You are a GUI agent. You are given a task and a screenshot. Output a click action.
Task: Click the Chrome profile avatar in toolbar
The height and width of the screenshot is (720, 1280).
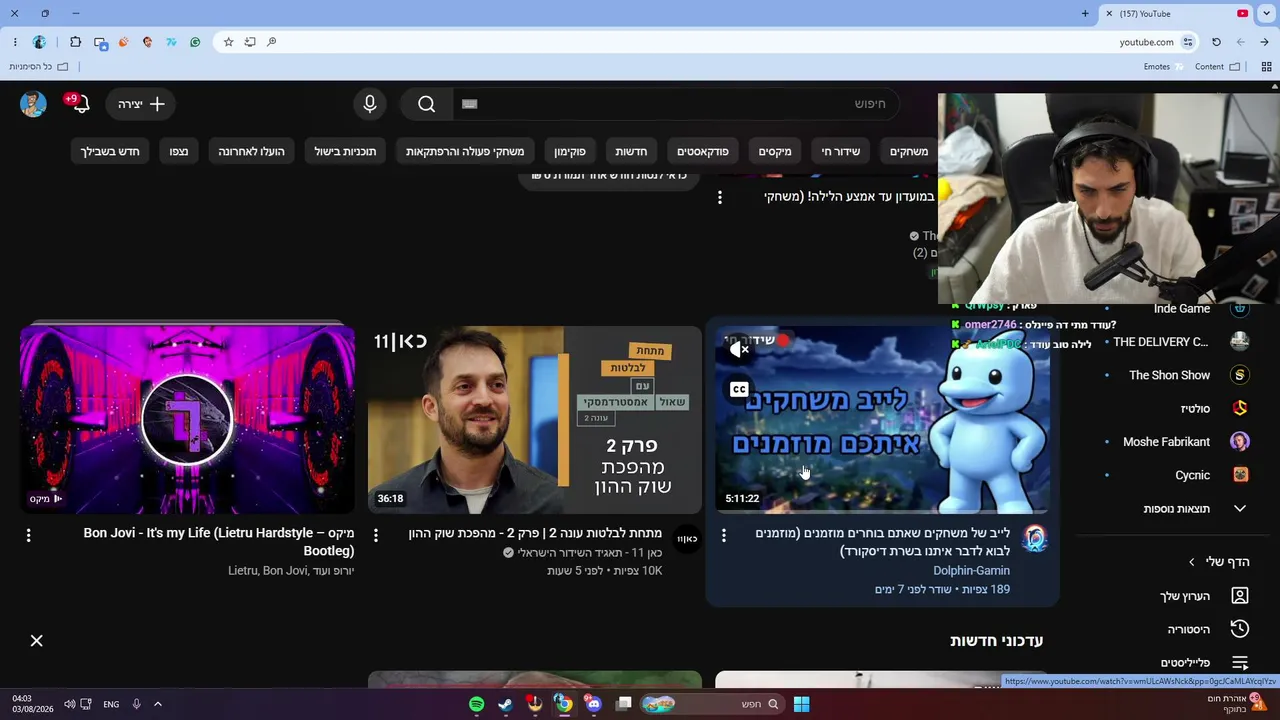pyautogui.click(x=39, y=42)
